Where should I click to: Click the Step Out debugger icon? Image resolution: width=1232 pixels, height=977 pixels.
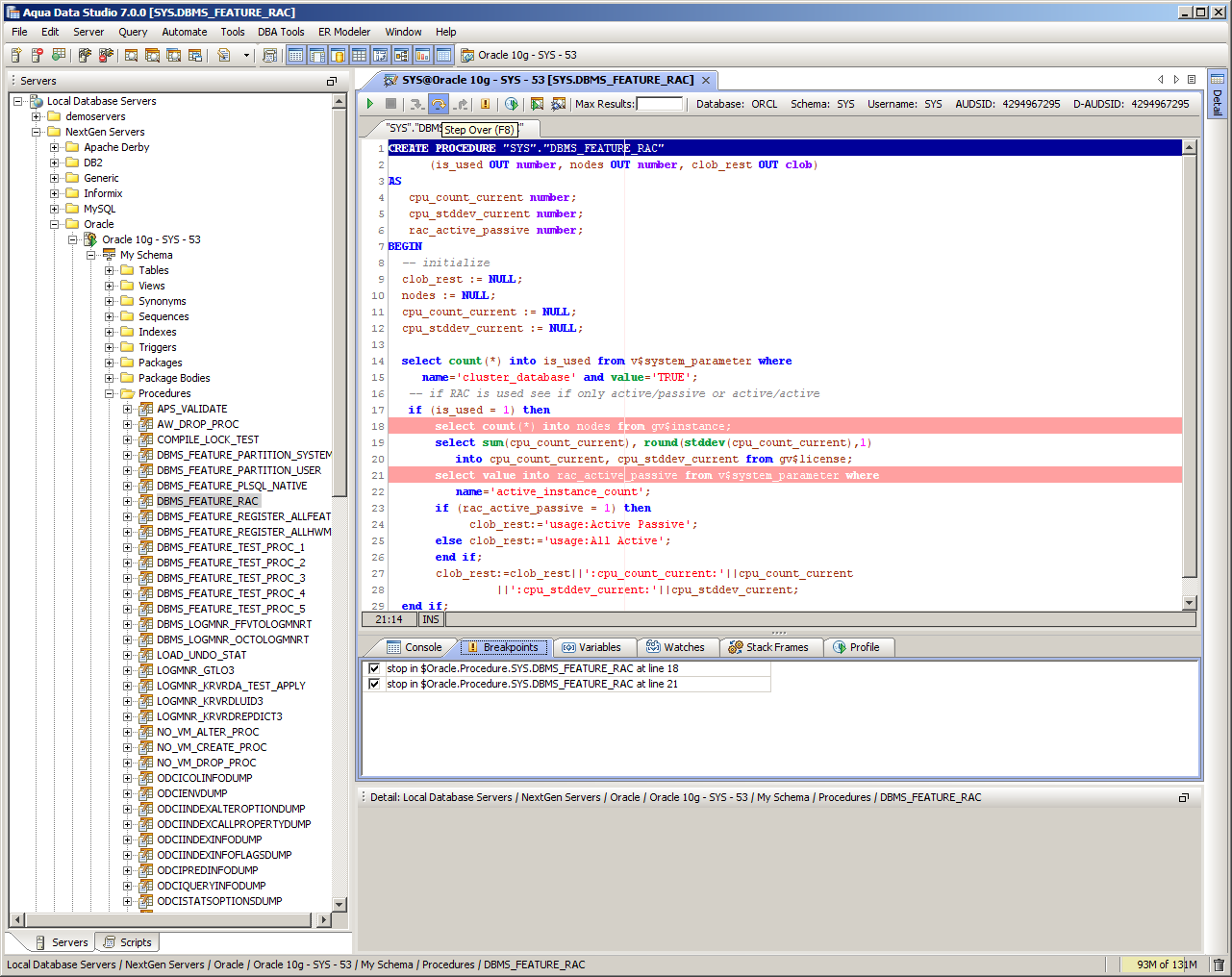point(462,104)
